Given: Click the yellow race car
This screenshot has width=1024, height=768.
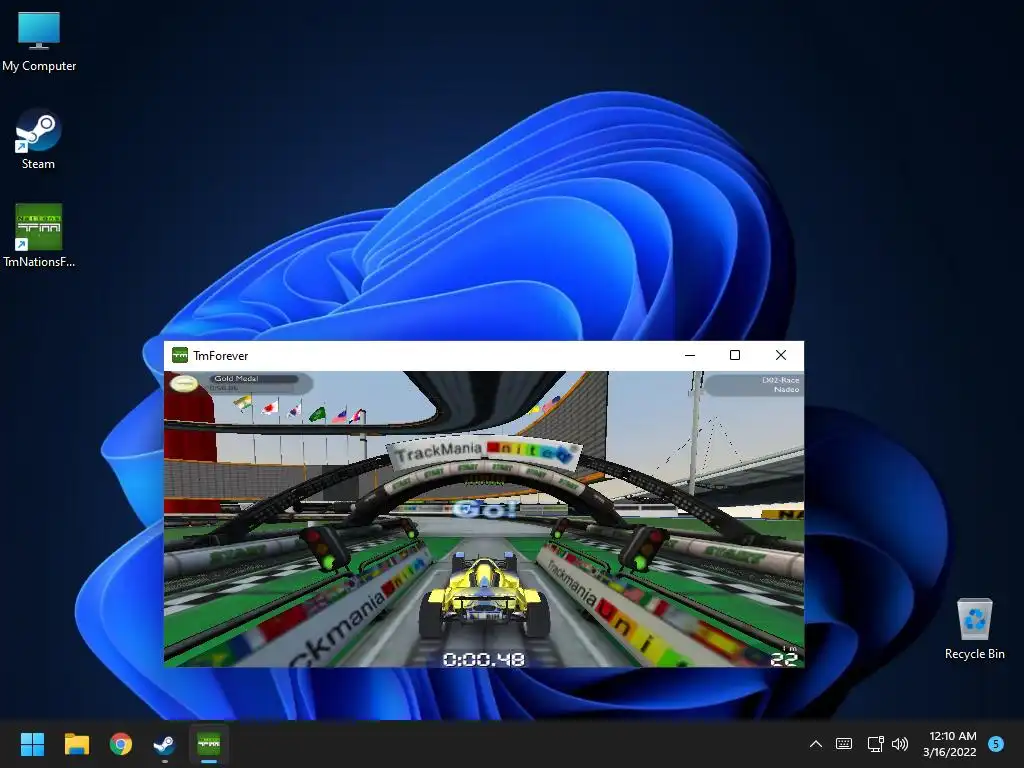Looking at the screenshot, I should (x=483, y=595).
